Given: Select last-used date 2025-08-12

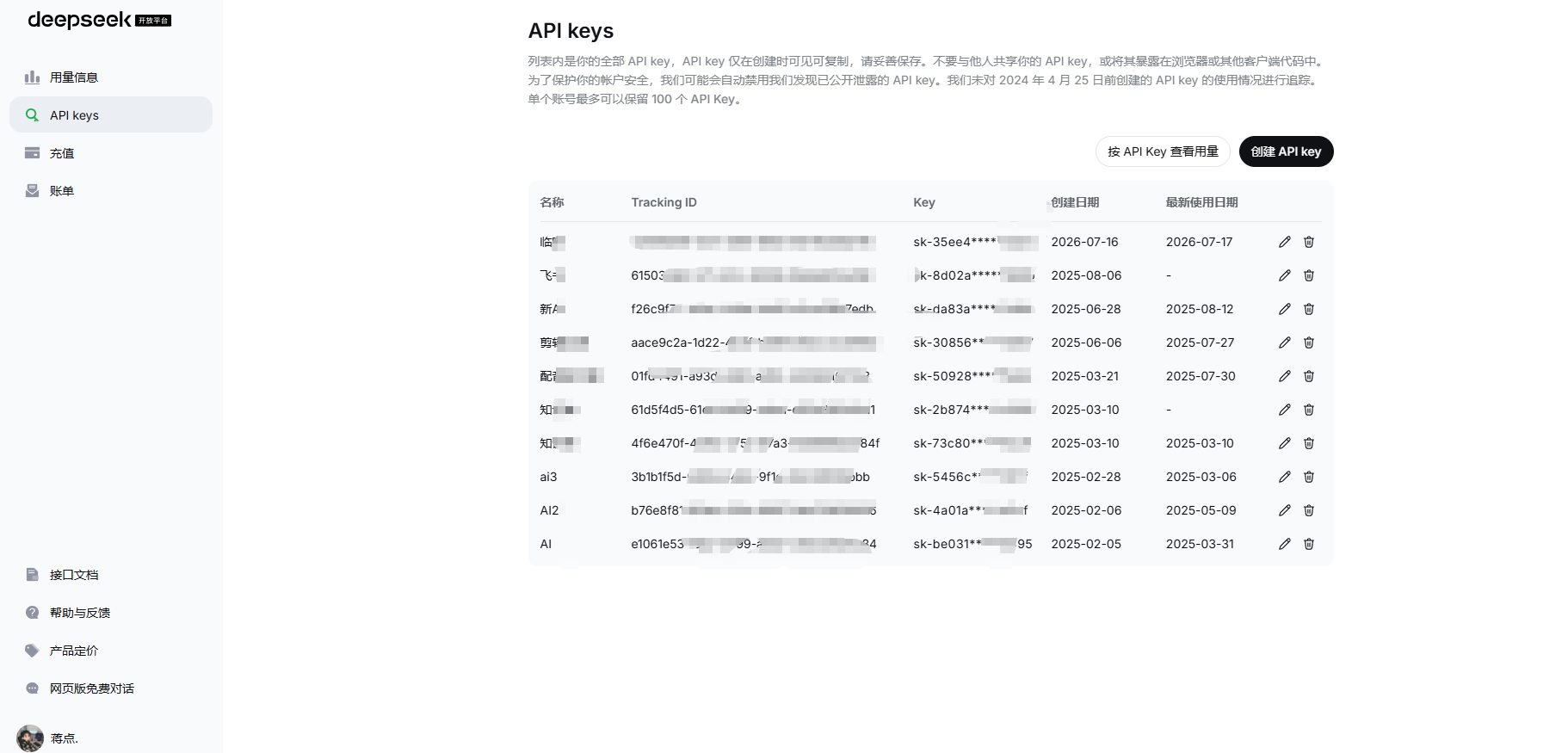Looking at the screenshot, I should (x=1200, y=309).
